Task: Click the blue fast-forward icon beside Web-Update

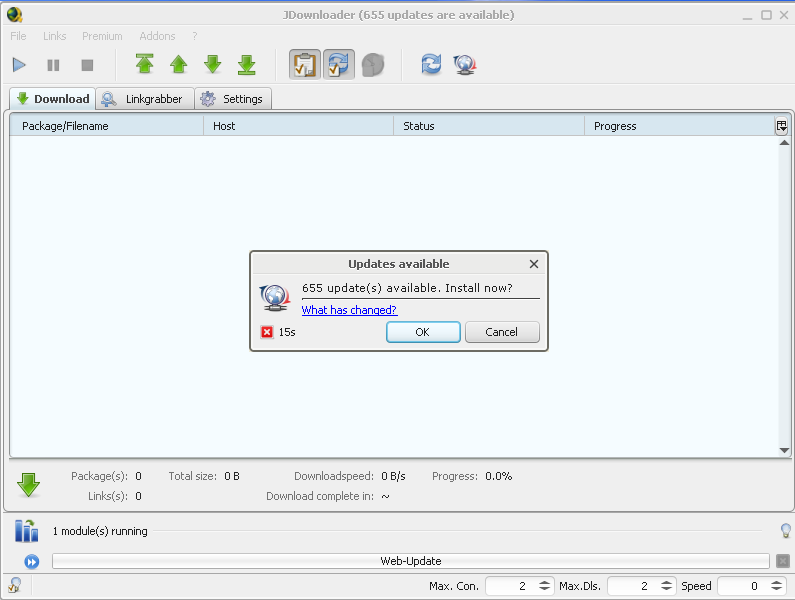Action: [31, 561]
